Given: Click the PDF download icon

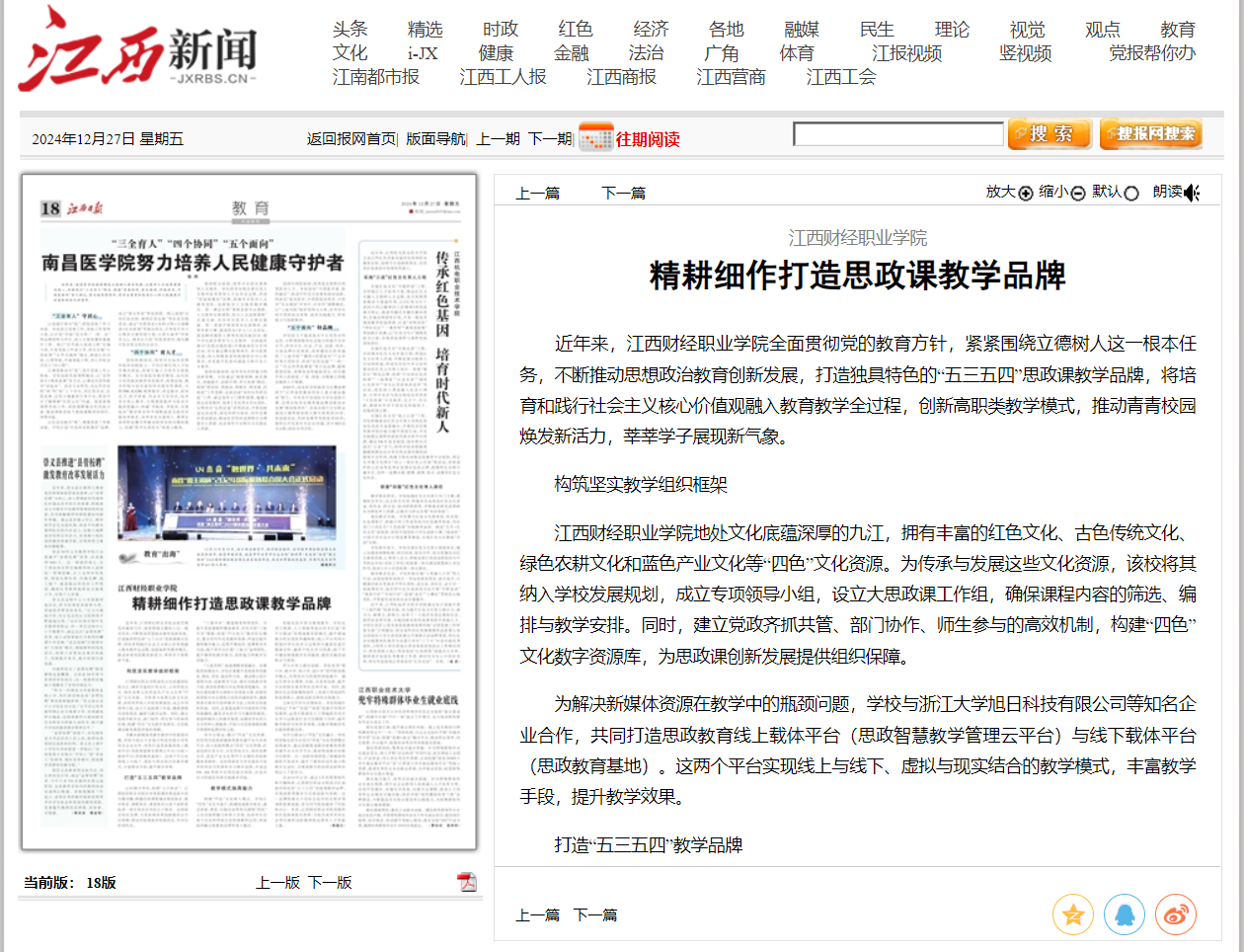Looking at the screenshot, I should tap(467, 882).
